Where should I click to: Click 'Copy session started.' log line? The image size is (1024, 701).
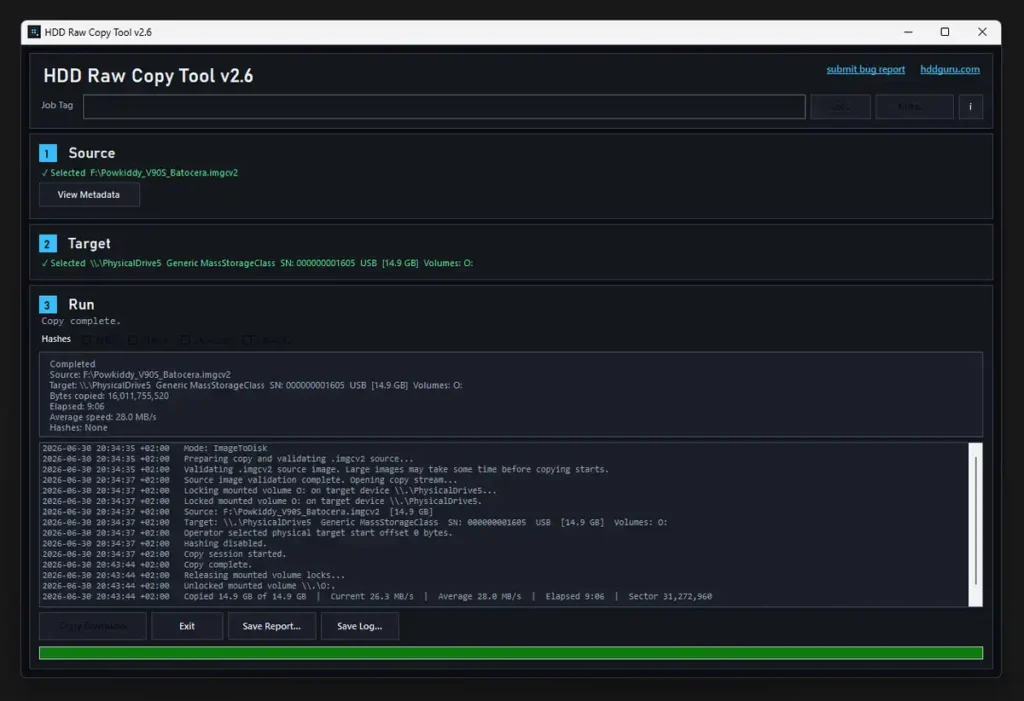pyautogui.click(x=164, y=554)
